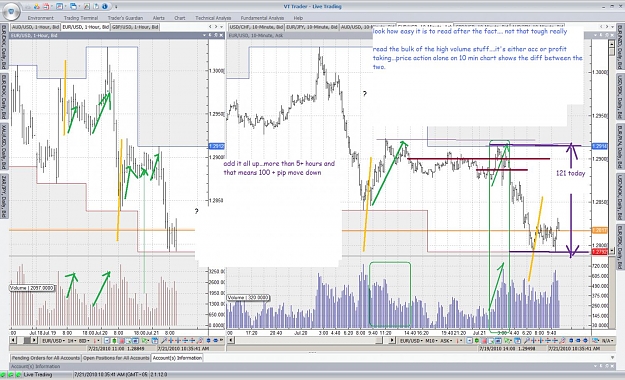Click the version 2.1.12.0 status bar entry
This screenshot has height=380, width=625.
[x=159, y=375]
